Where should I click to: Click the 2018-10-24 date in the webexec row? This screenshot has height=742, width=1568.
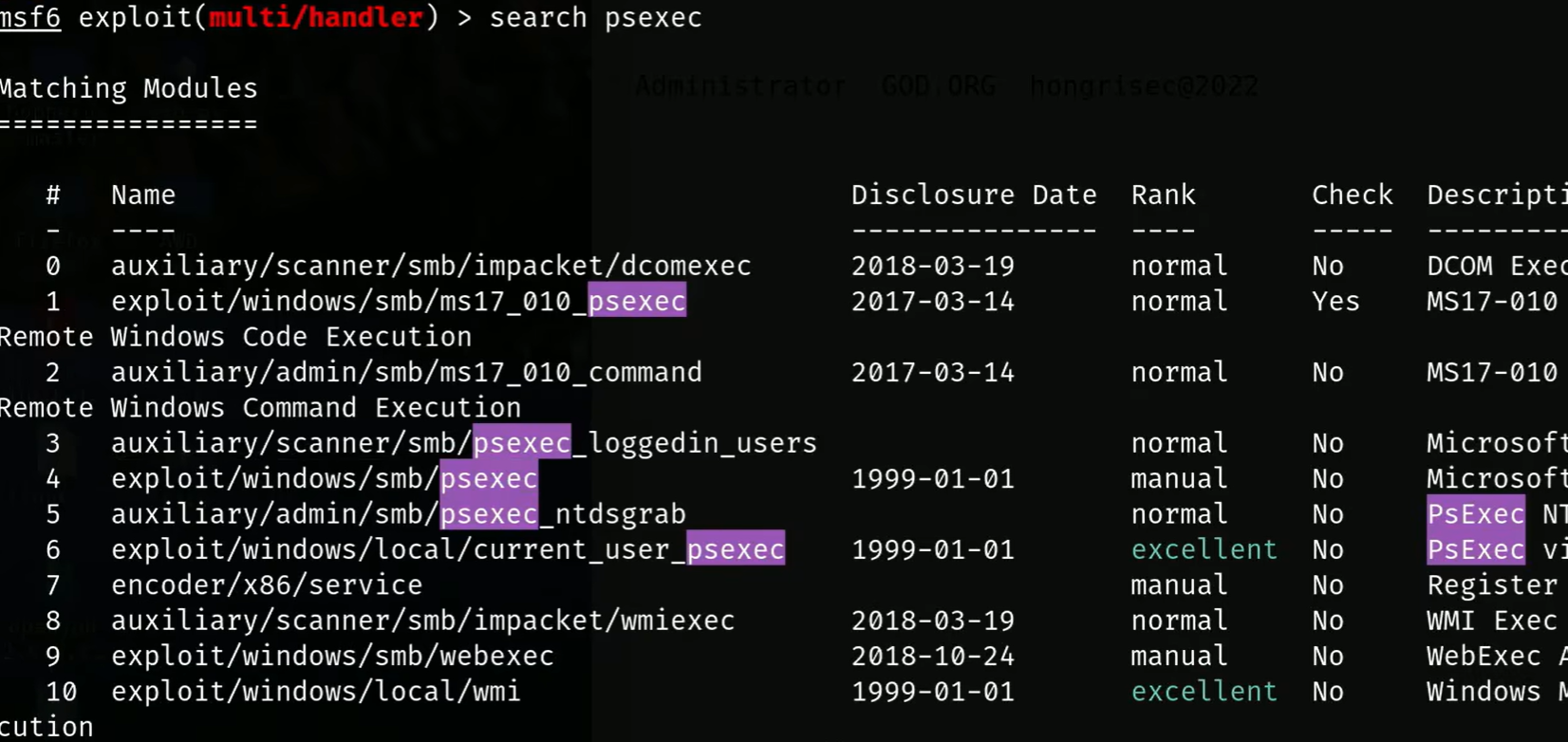tap(933, 657)
